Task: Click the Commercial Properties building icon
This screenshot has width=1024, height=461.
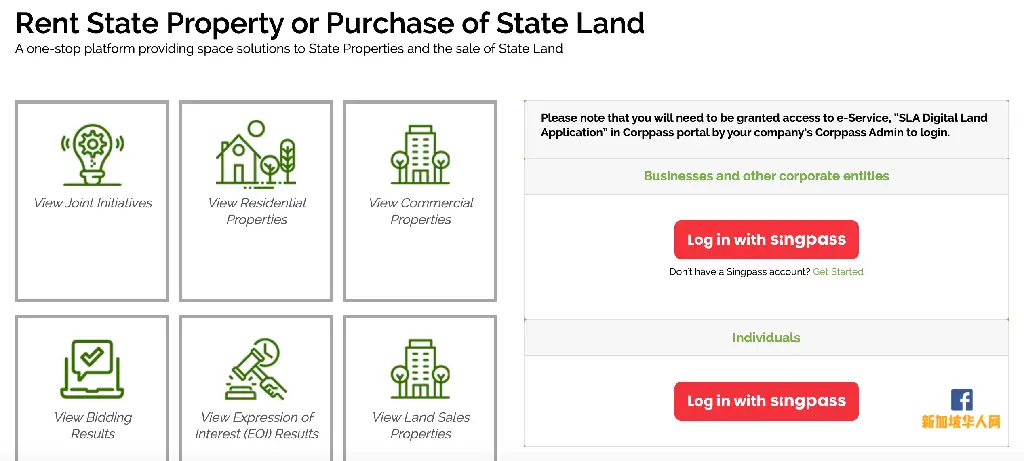Action: click(x=421, y=155)
